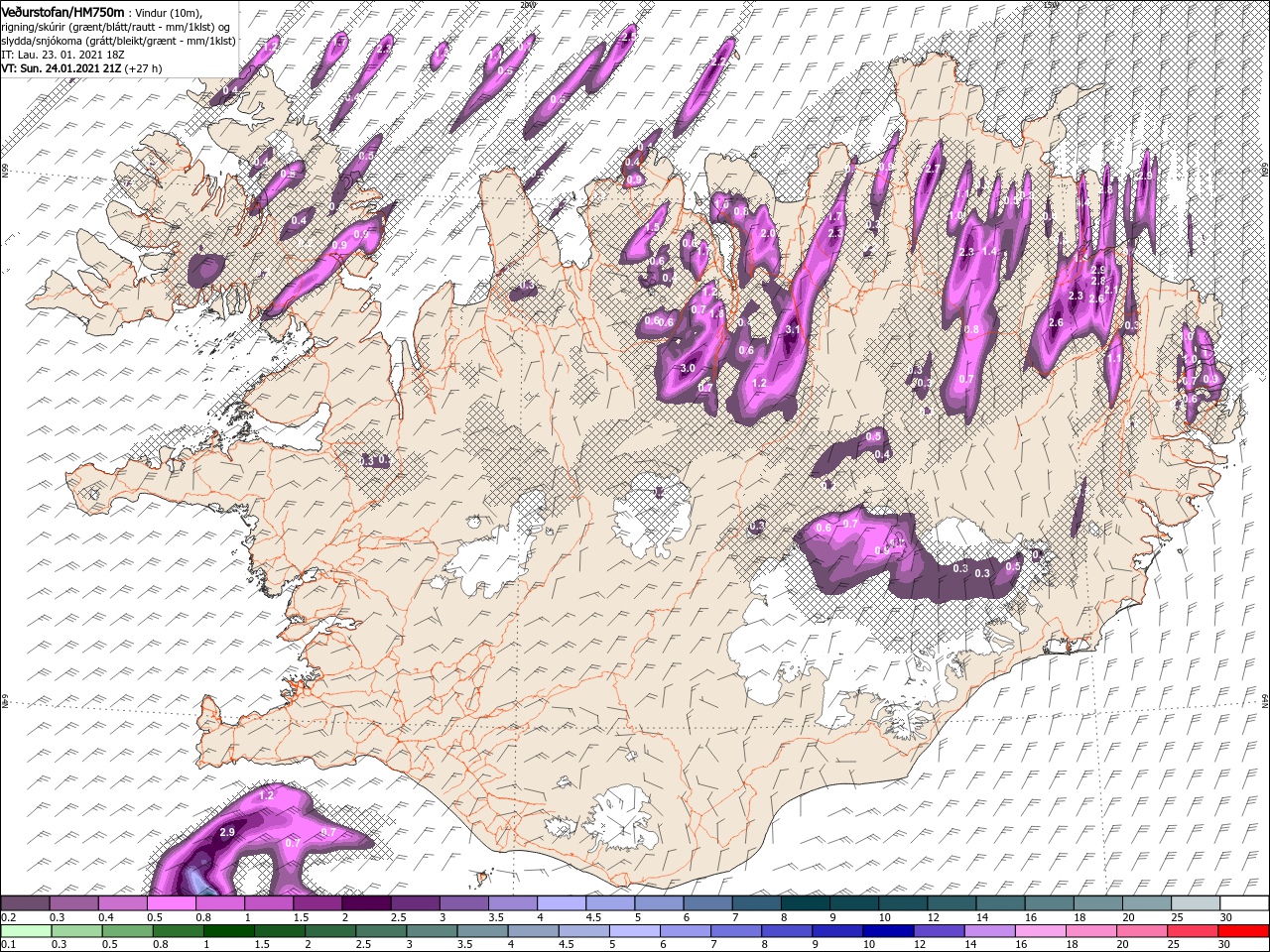Screen dimensions: 1270x952
Task: Click the 2.0 precipitation value on the map
Action: (x=766, y=233)
